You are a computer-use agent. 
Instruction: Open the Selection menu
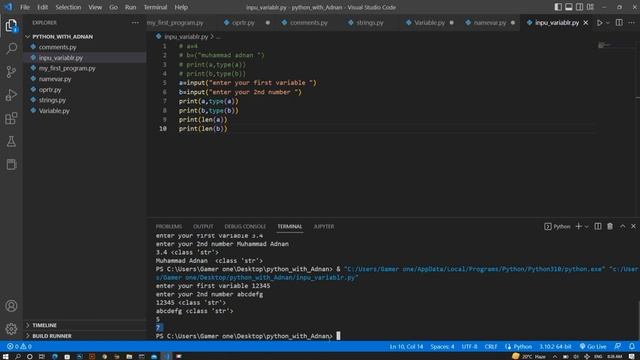[68, 7]
